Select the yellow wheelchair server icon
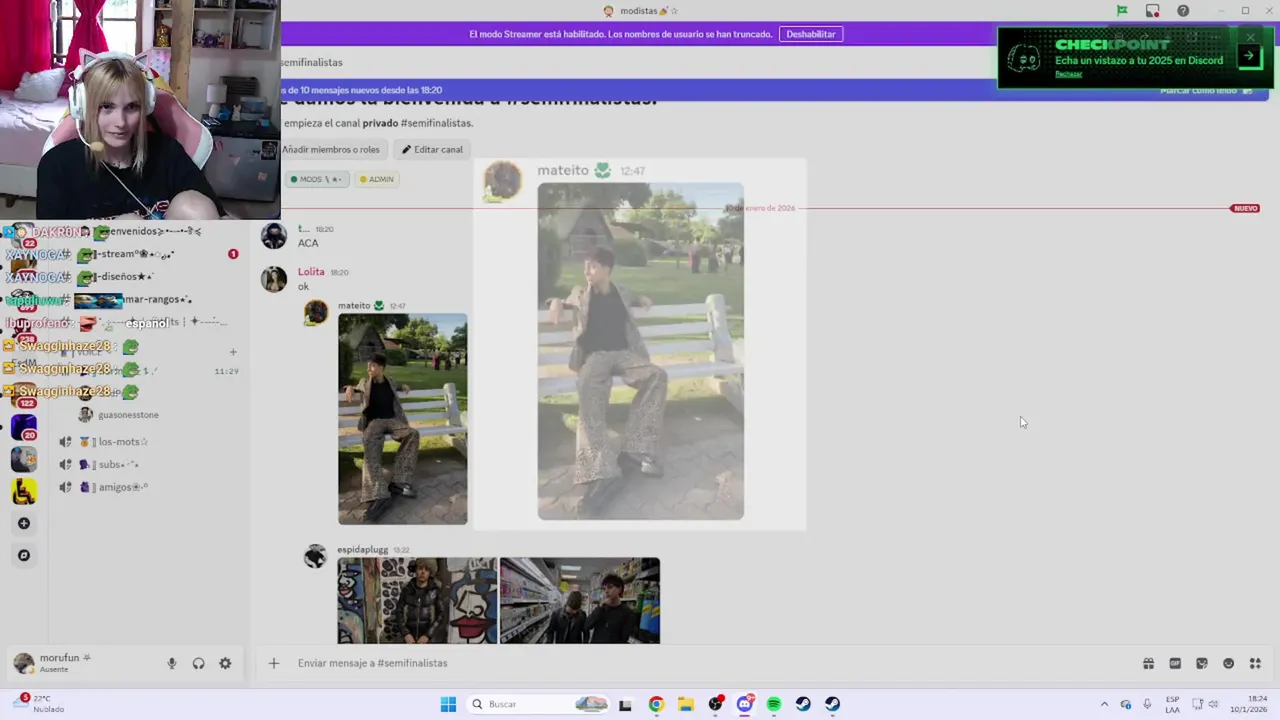Screen dimensions: 1280x720 [x=24, y=491]
